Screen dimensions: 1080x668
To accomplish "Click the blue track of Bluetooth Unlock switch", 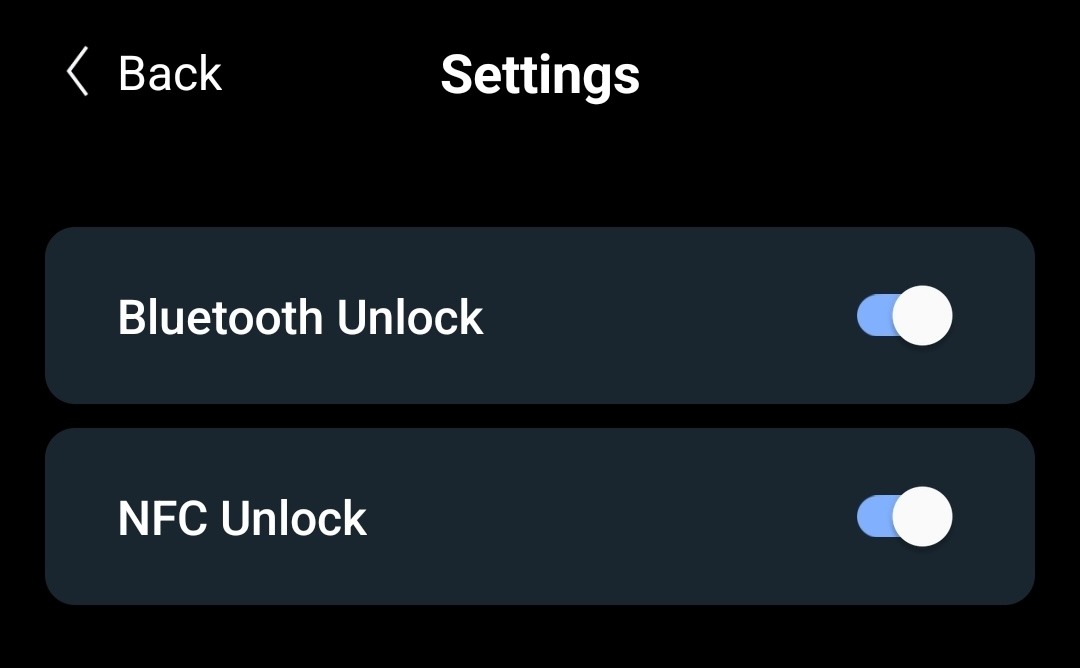I will [x=872, y=316].
